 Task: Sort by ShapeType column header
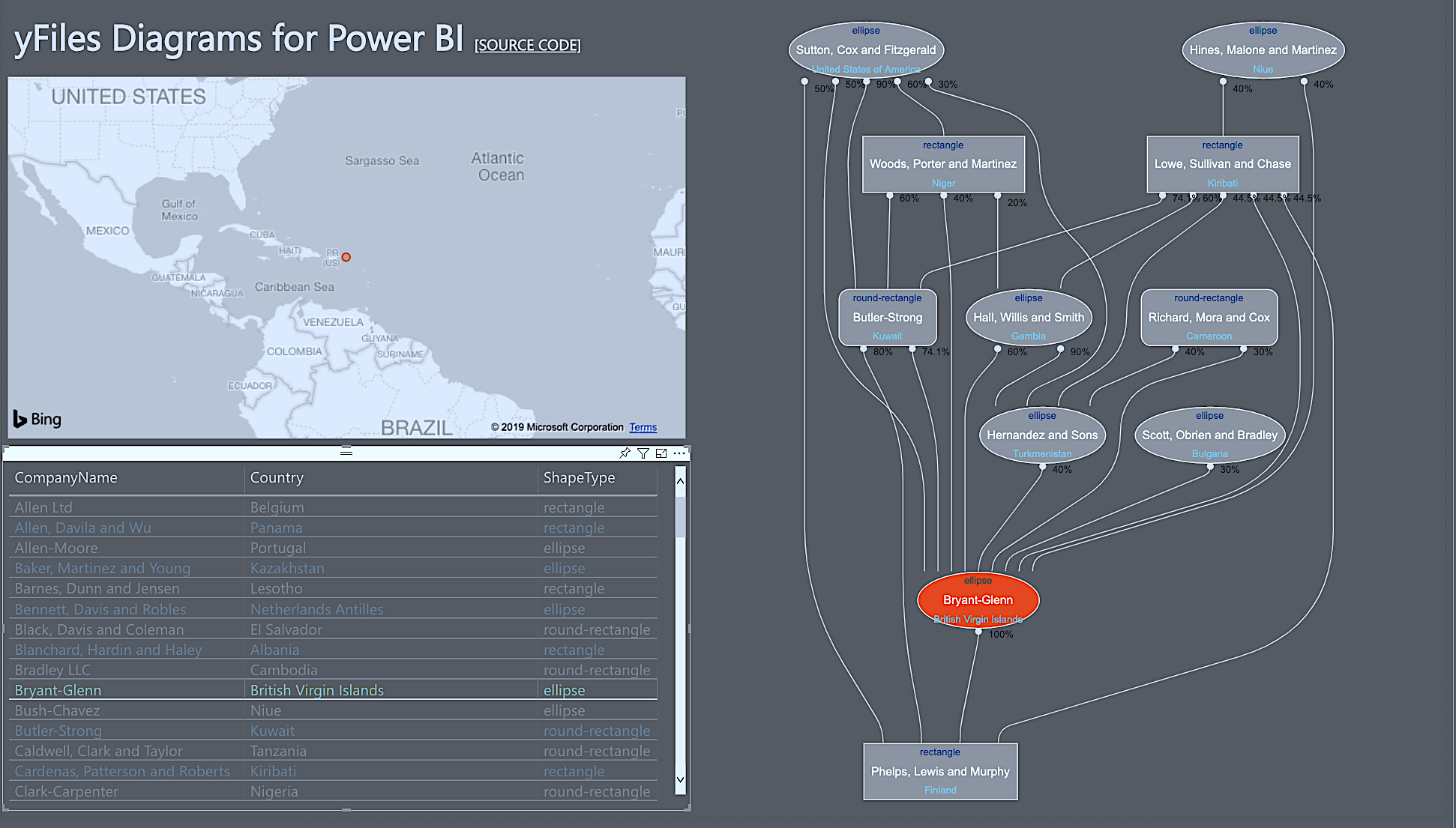579,477
